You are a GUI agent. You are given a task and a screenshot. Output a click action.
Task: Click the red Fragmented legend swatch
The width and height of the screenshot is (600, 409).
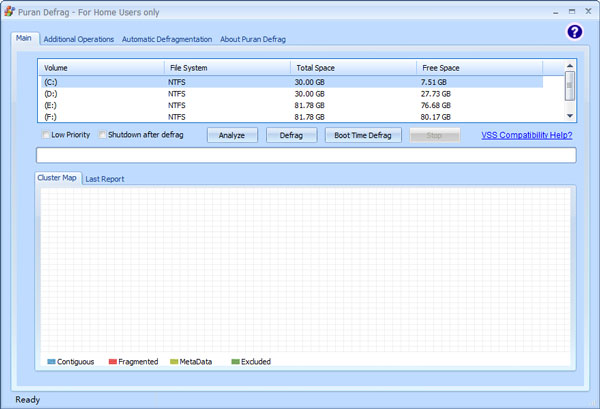[113, 362]
